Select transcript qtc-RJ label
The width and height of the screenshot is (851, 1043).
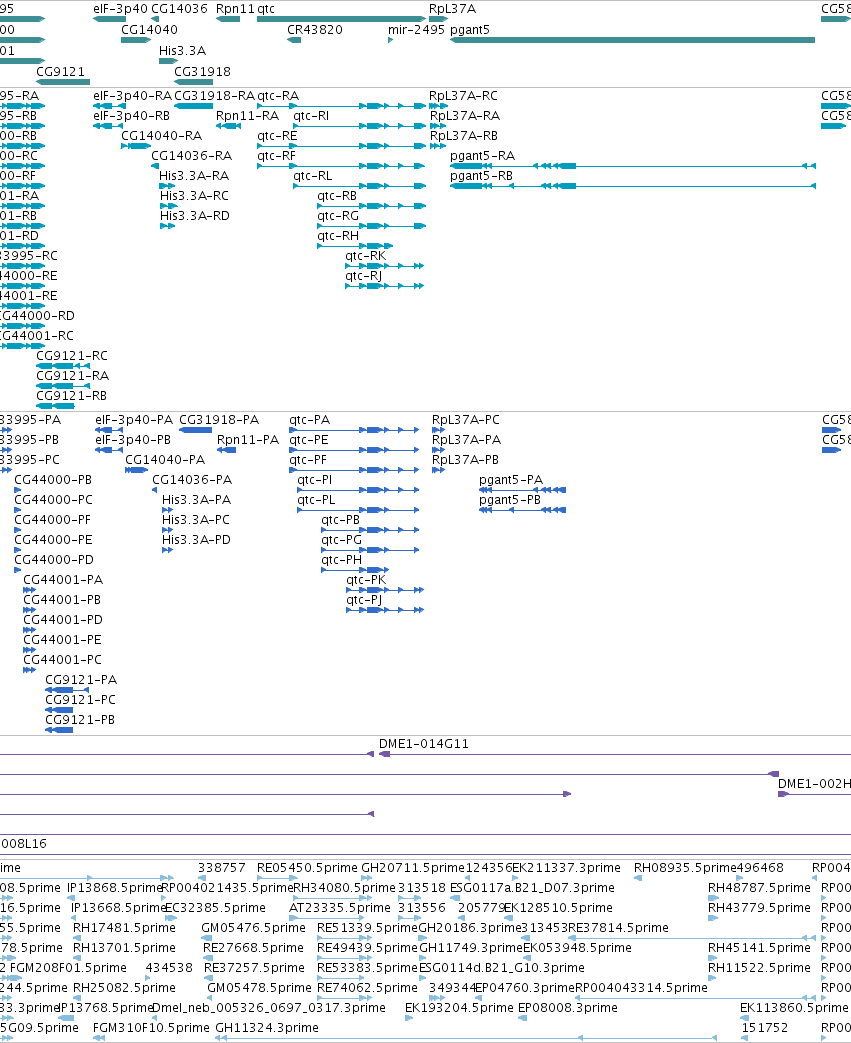(x=364, y=275)
